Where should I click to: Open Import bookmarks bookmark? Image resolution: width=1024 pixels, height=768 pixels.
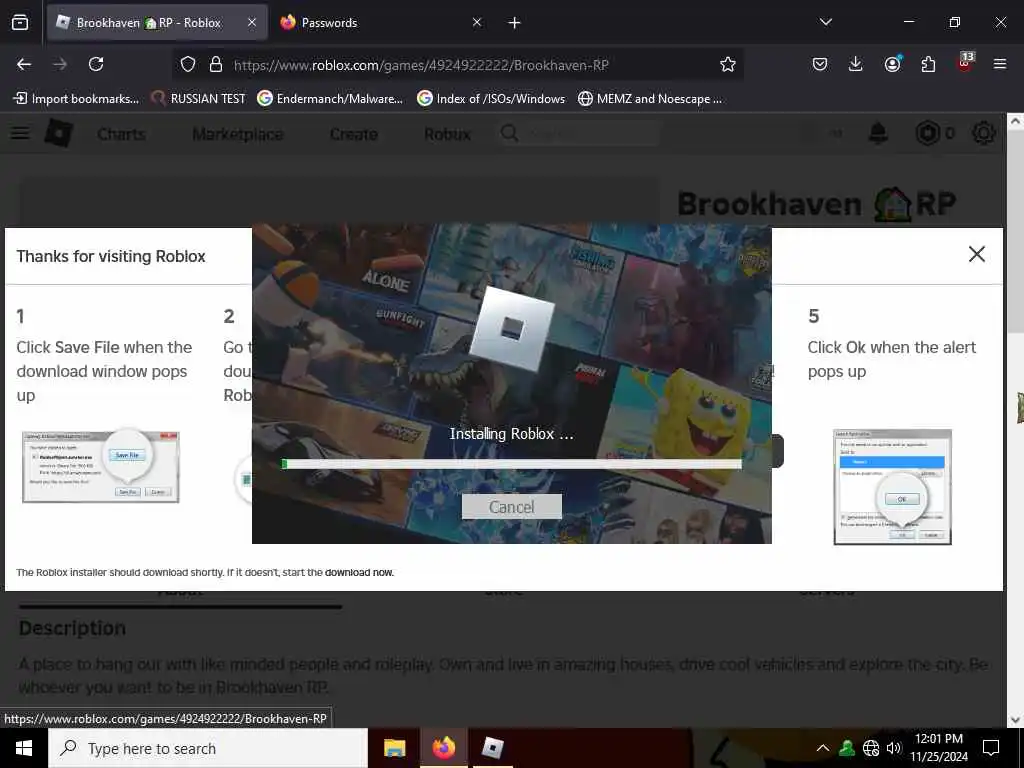pyautogui.click(x=76, y=99)
